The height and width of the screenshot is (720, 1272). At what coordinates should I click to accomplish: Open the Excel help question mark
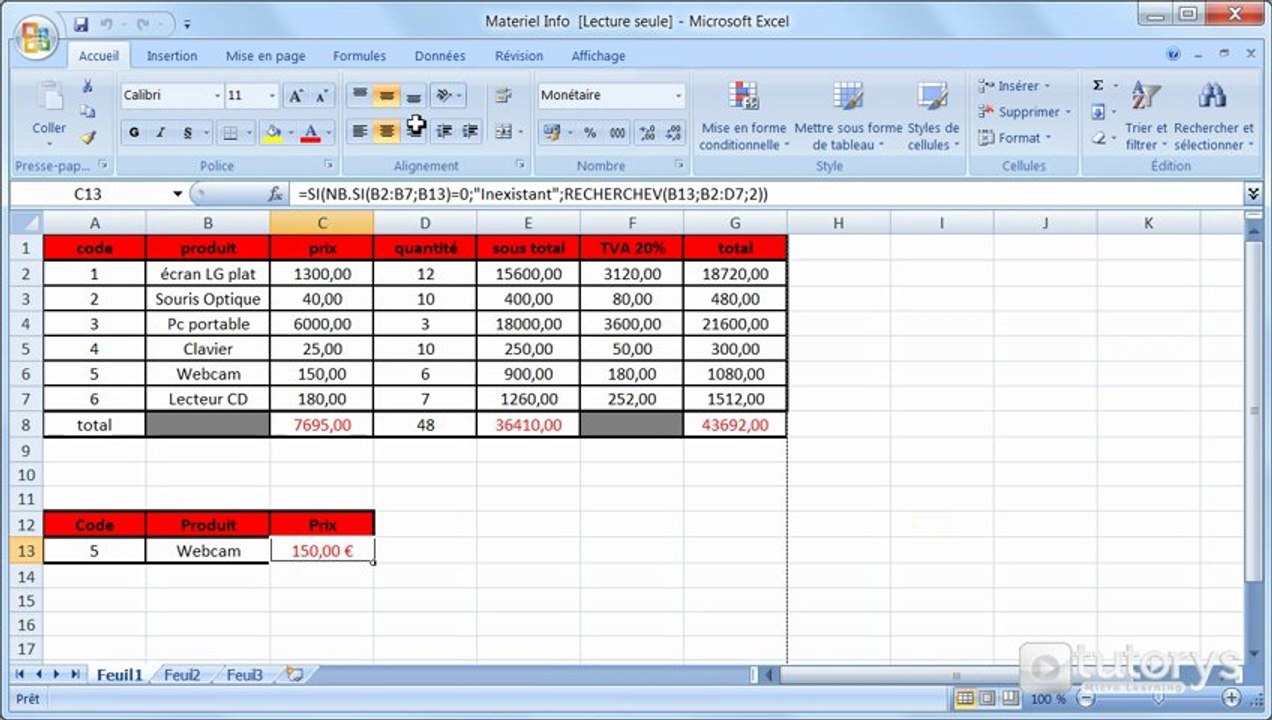[x=1173, y=55]
